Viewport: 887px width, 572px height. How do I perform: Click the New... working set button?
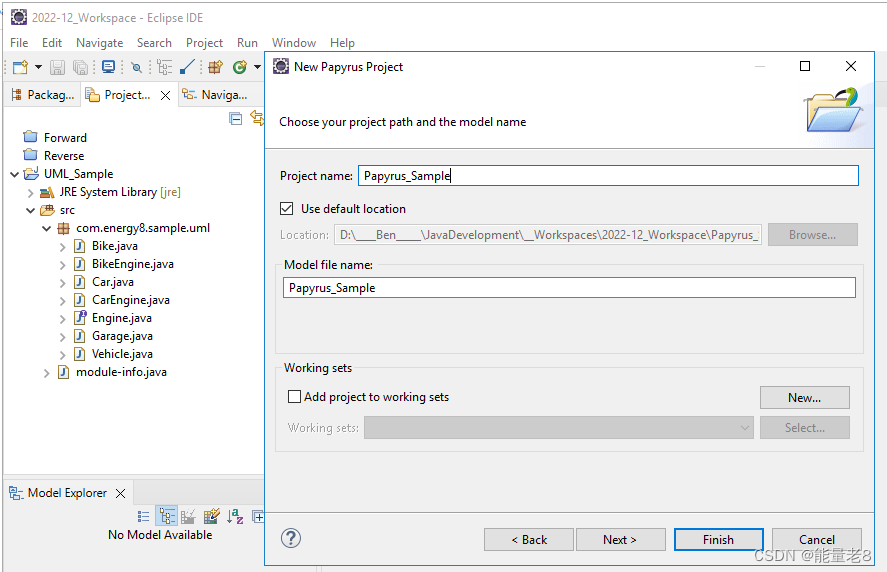click(x=804, y=398)
